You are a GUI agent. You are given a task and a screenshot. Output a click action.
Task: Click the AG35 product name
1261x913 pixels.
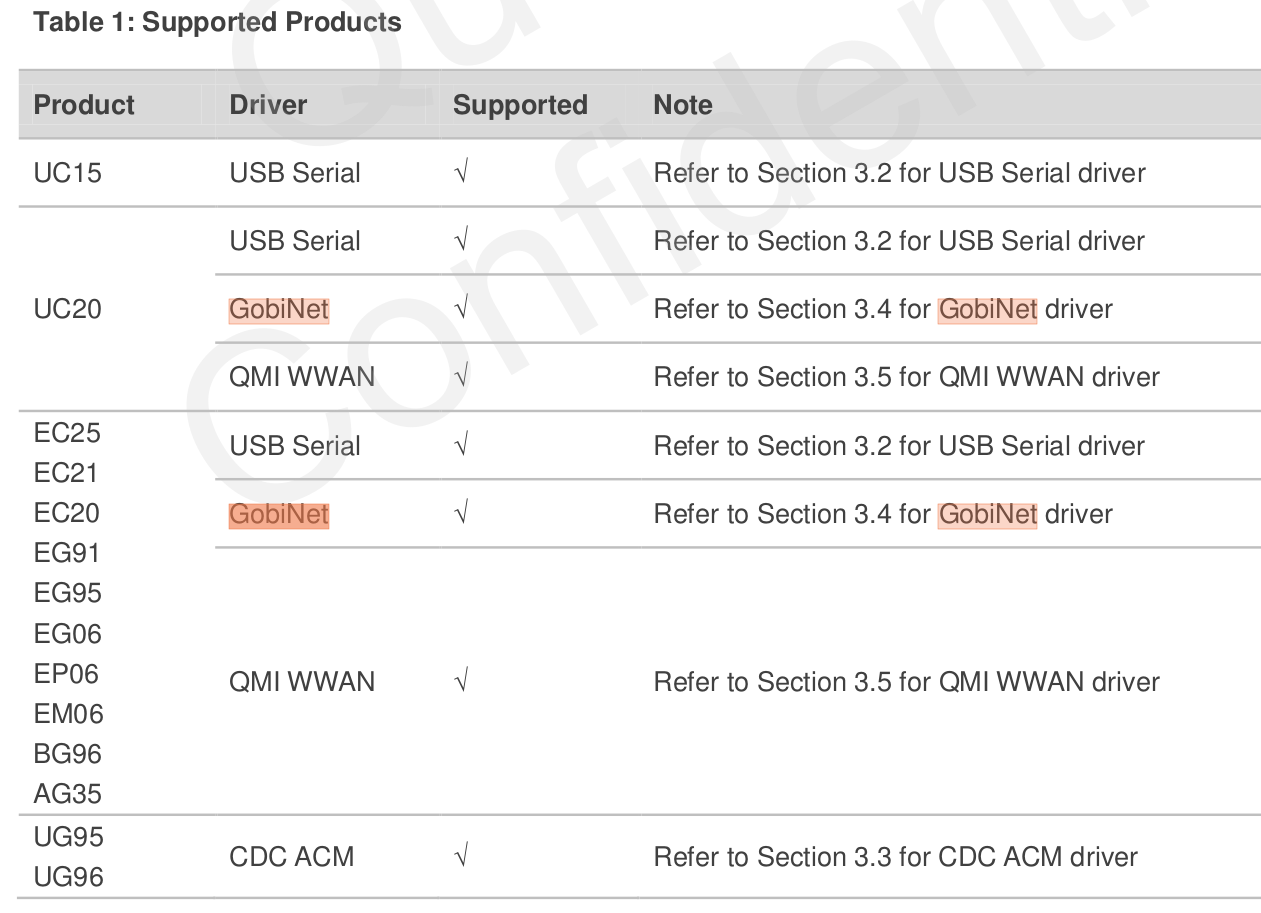68,794
